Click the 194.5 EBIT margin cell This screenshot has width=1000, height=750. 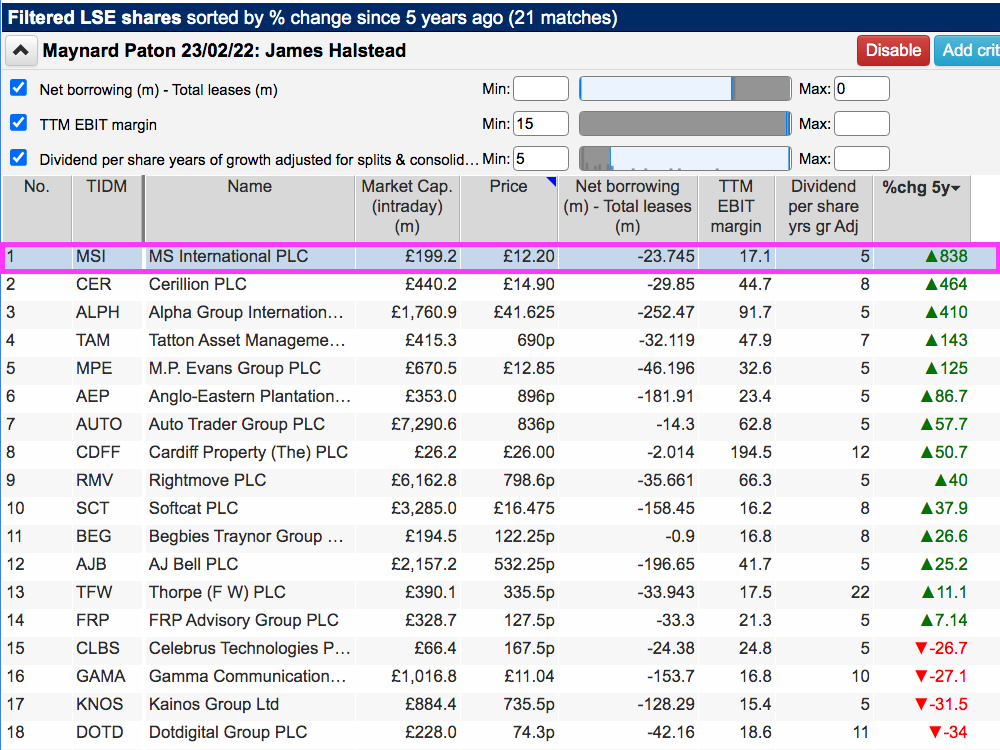[x=751, y=453]
